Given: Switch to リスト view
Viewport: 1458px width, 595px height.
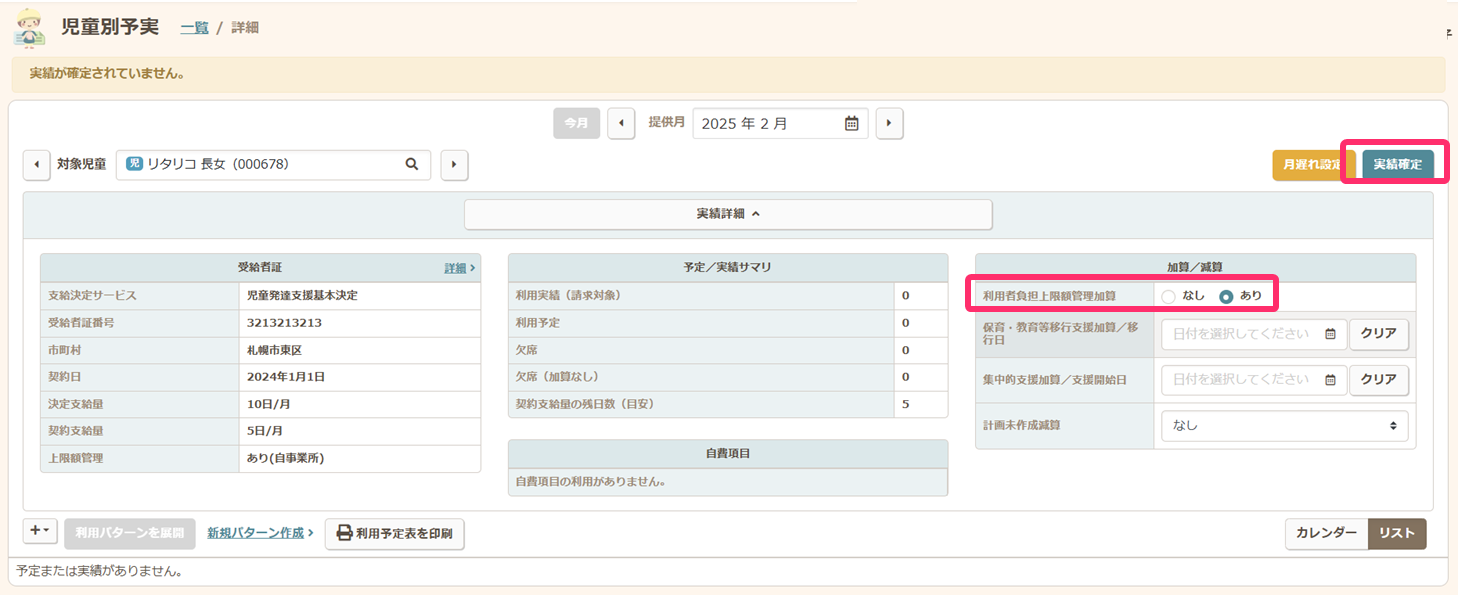Looking at the screenshot, I should 1396,533.
